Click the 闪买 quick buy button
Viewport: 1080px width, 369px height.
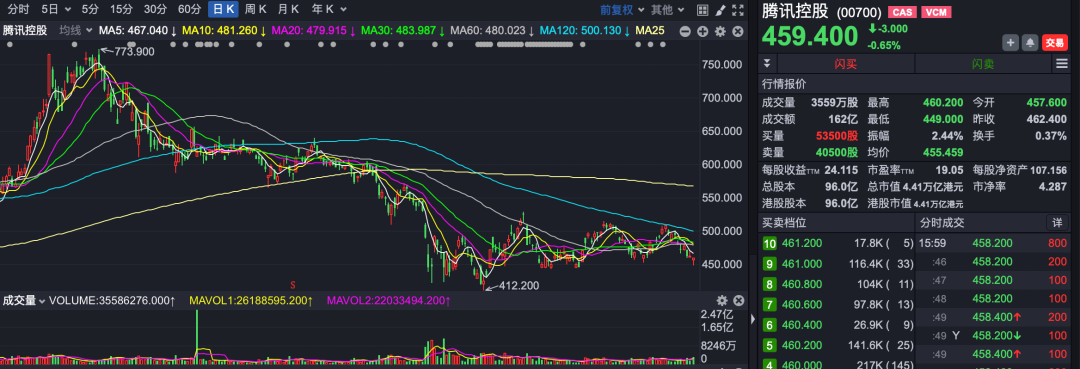click(845, 64)
